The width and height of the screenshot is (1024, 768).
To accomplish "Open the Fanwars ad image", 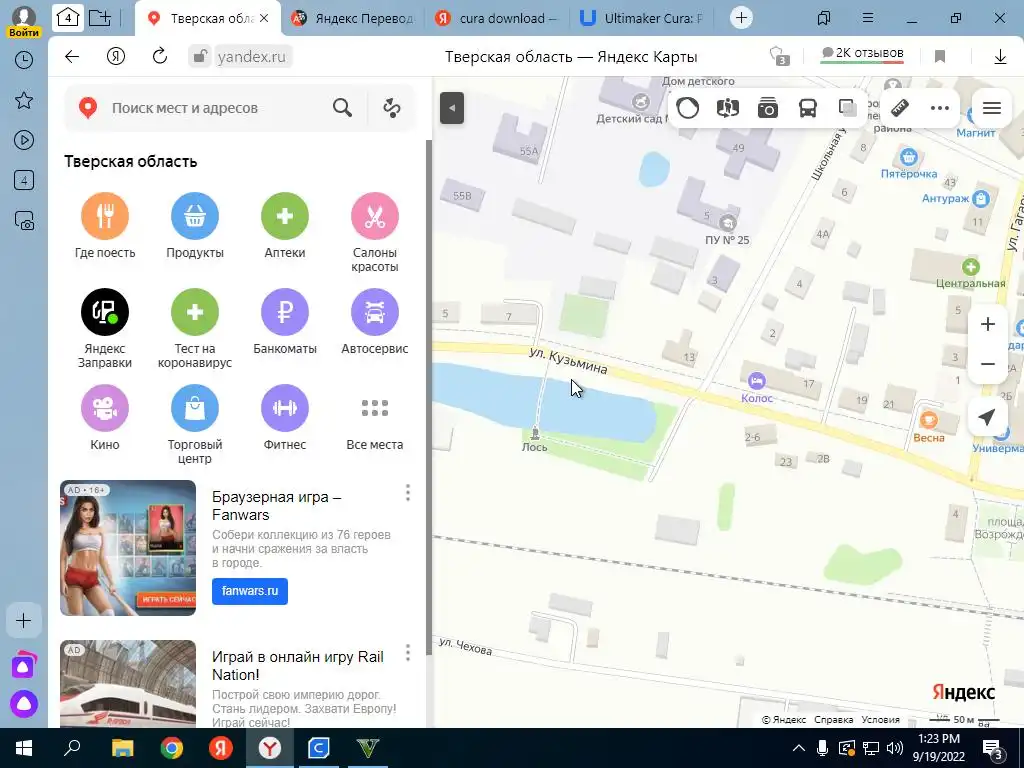I will click(x=128, y=548).
